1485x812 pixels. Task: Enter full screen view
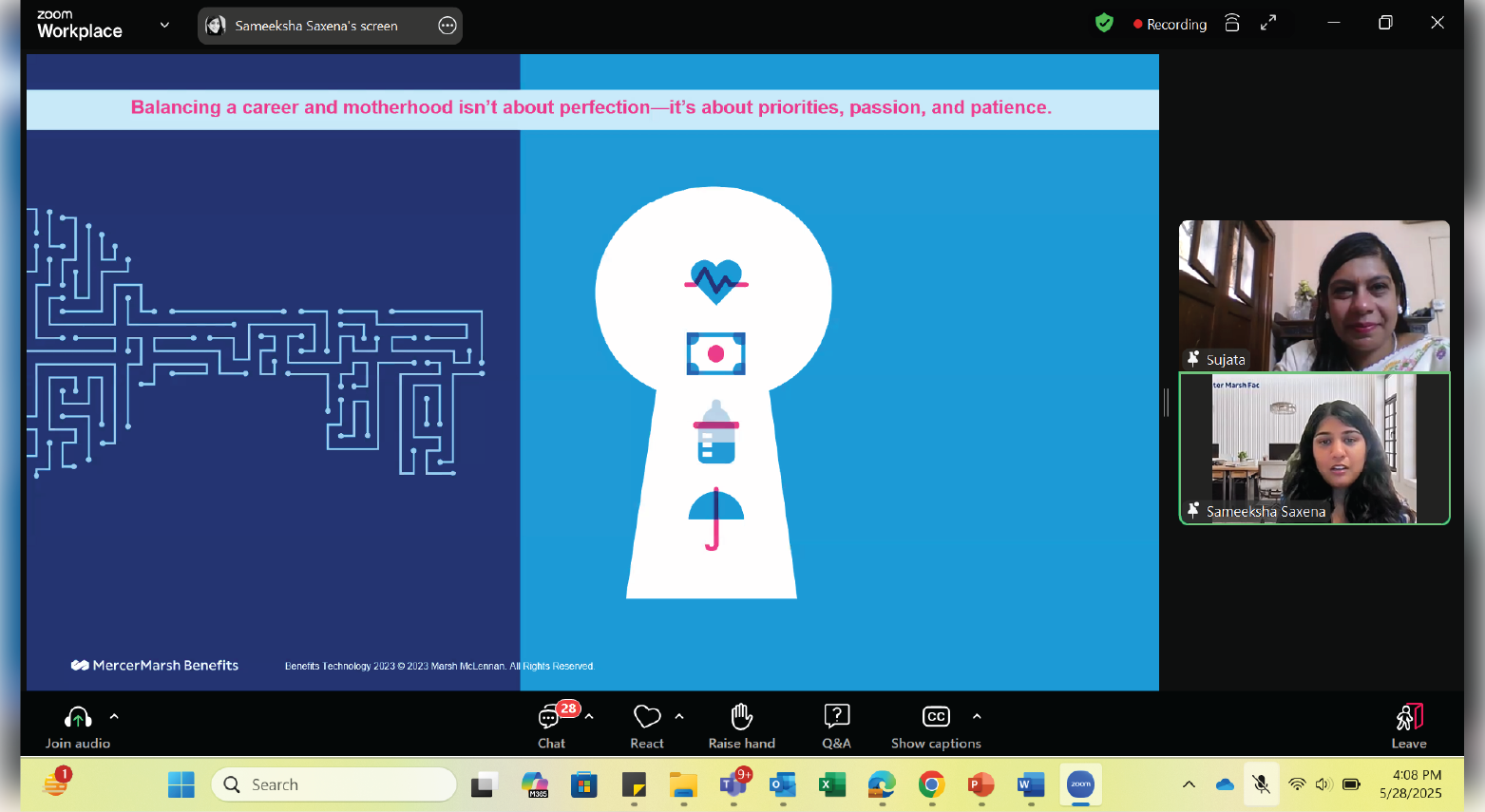point(1268,24)
